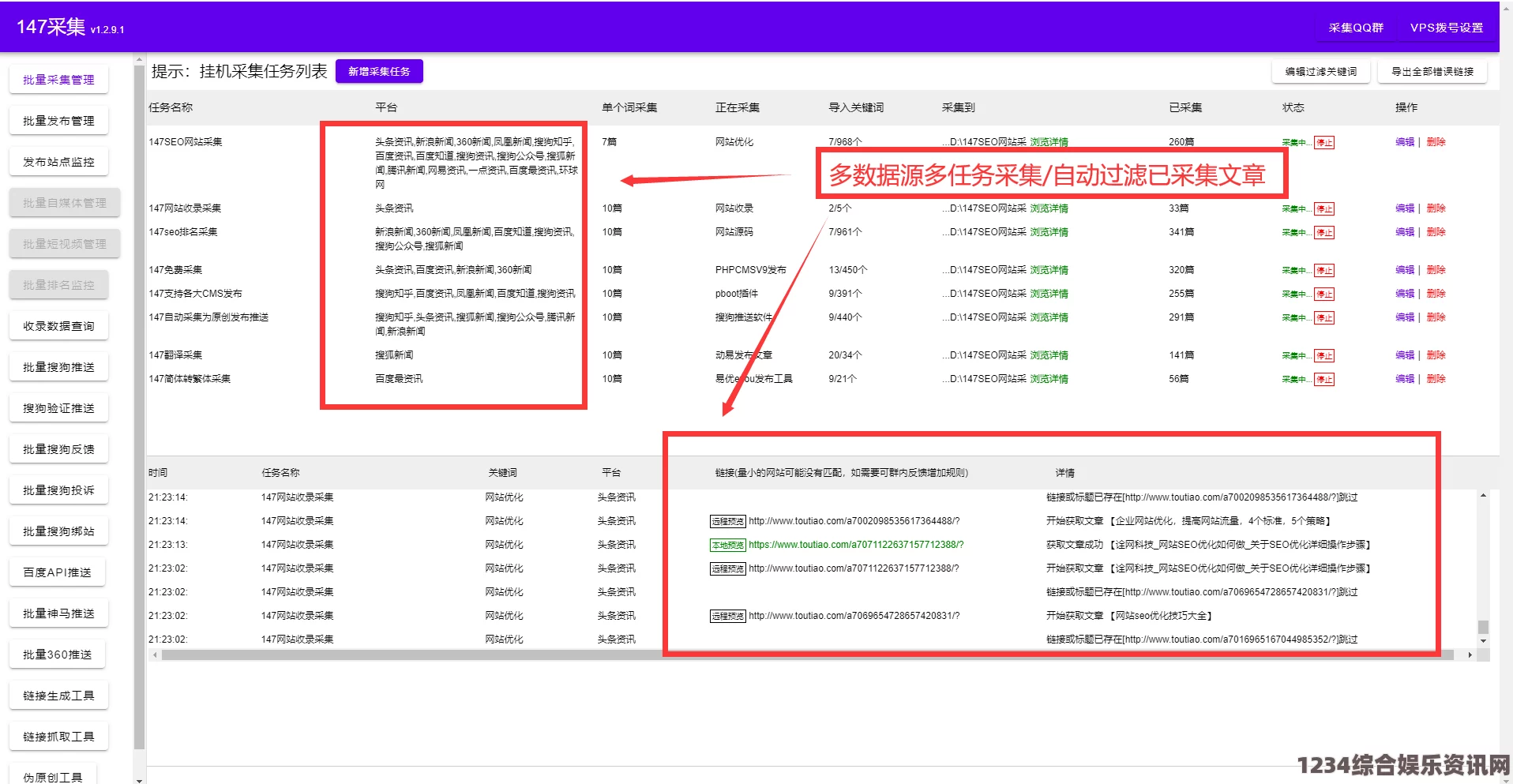Open 浏览详情 for 147免费采集
Screen dimensions: 1513x784
click(1049, 270)
